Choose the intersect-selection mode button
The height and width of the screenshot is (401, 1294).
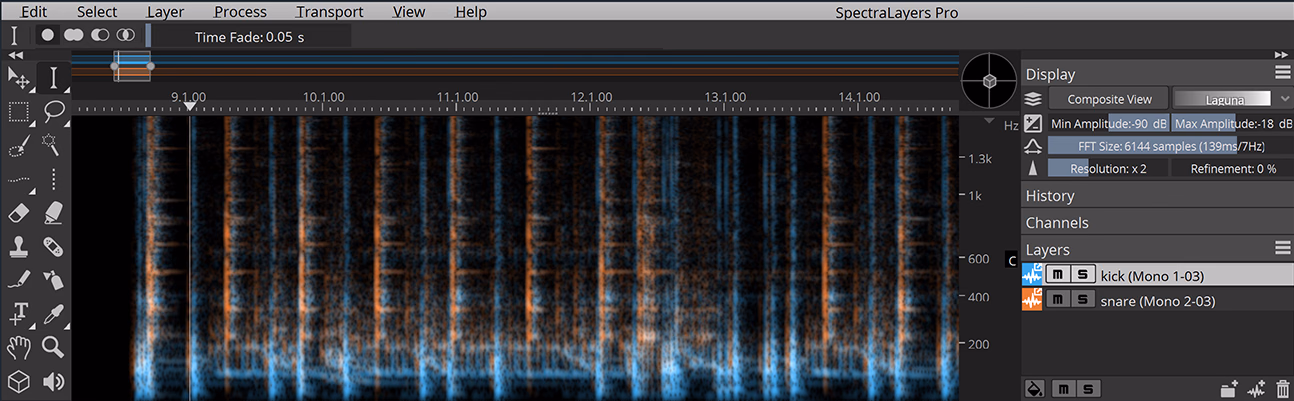126,34
